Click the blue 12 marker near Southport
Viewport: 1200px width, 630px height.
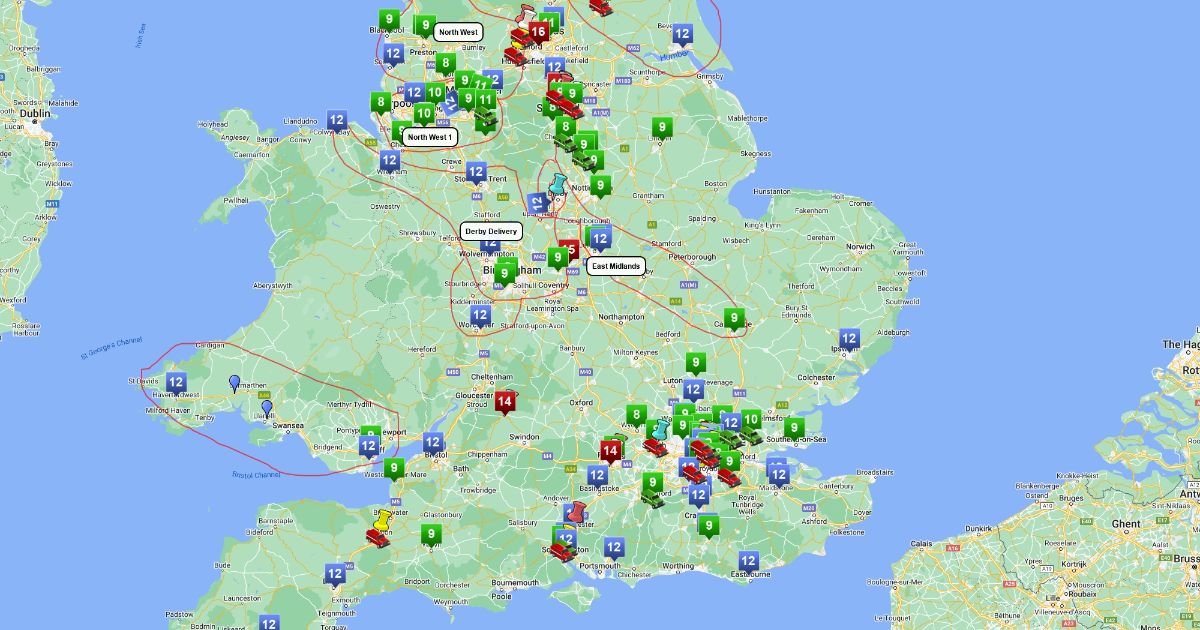[393, 55]
